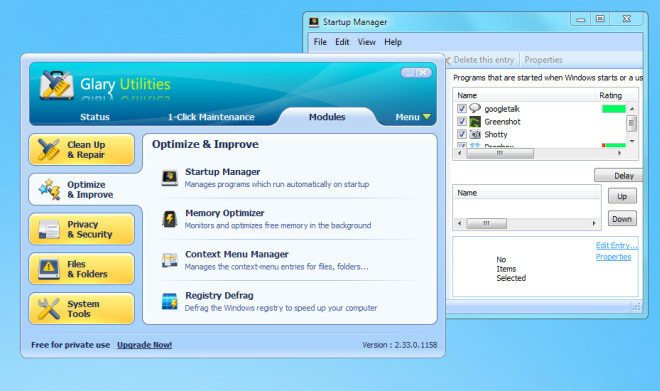
Task: Open the Help menu in Startup Manager
Action: point(393,42)
